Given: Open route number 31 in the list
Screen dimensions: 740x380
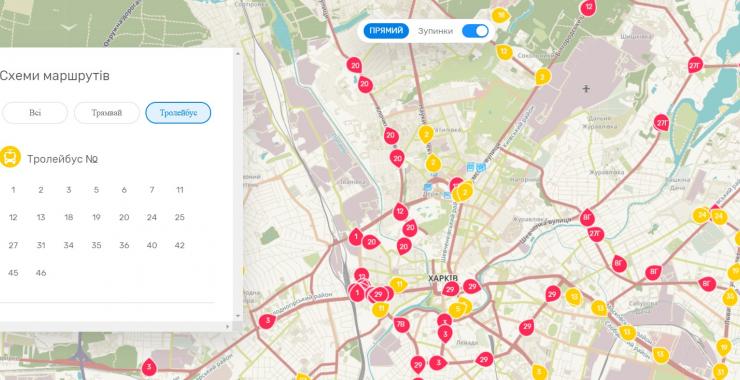Looking at the screenshot, I should (41, 245).
